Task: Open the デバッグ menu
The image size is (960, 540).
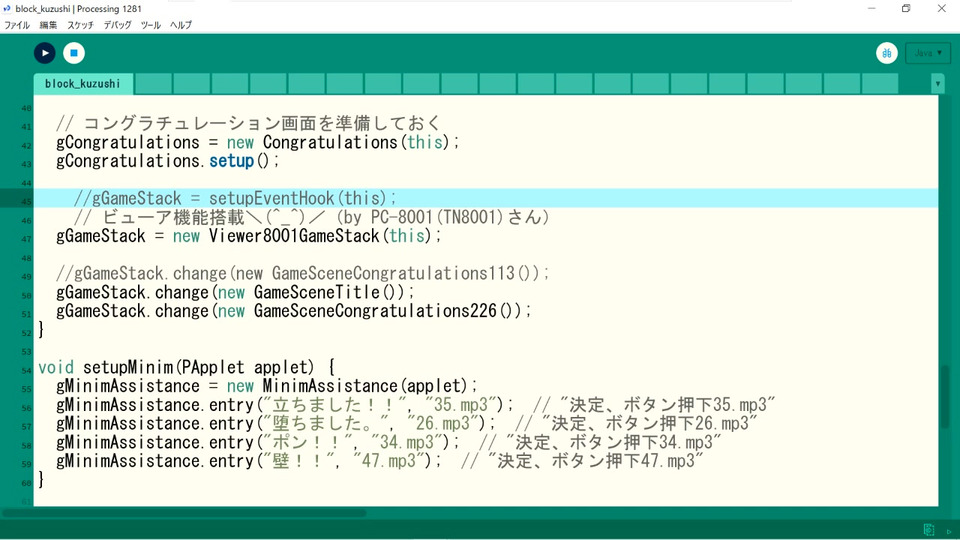Action: tap(117, 25)
